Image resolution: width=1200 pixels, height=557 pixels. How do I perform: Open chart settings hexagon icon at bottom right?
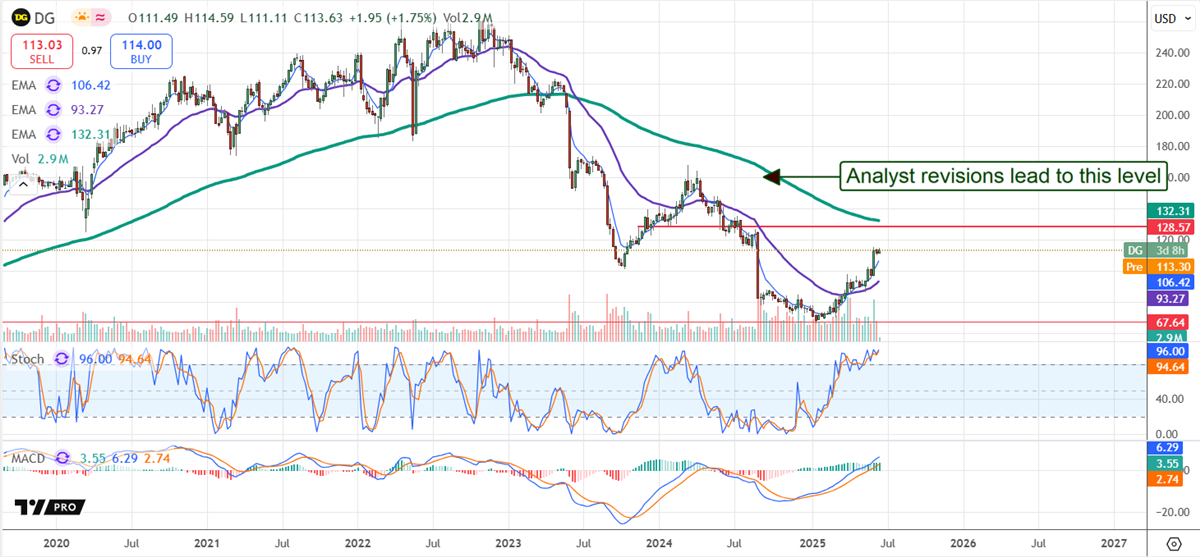(x=1174, y=542)
